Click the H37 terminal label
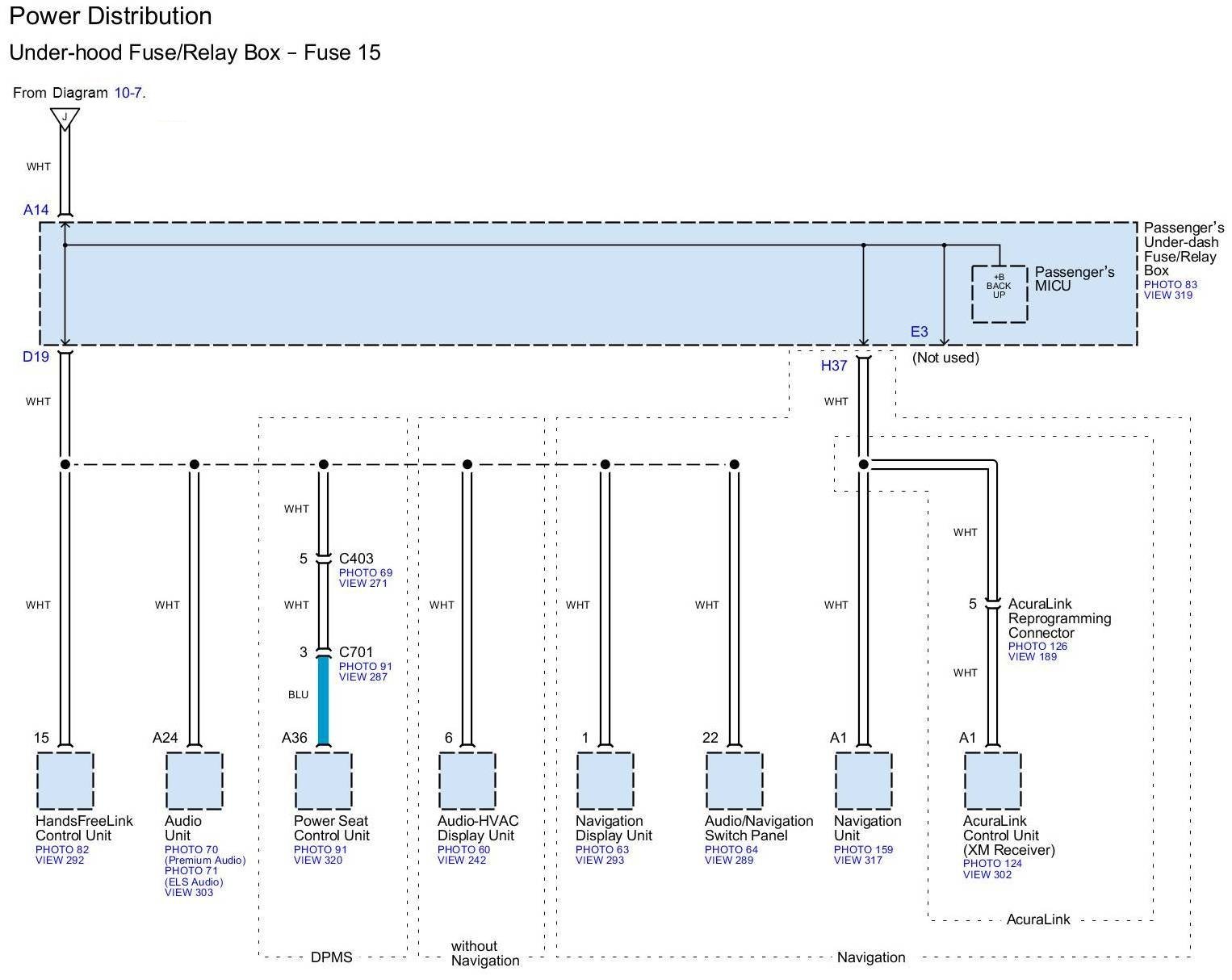Screen dimensions: 1232x980 coord(834,366)
